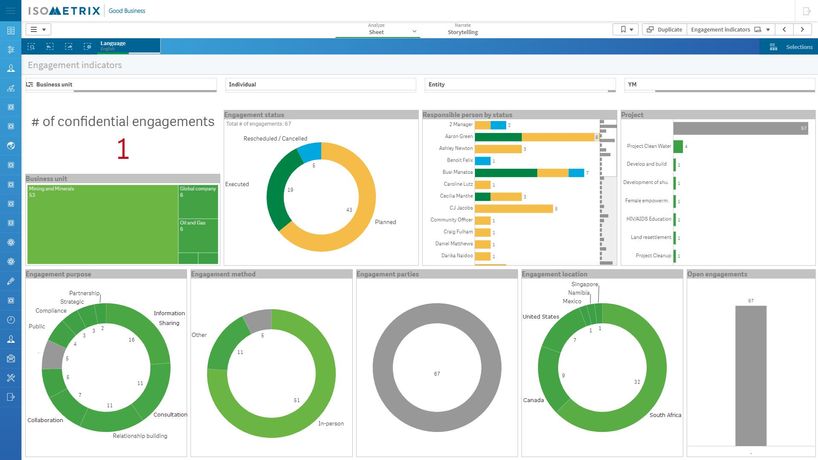Screen dimensions: 818x460
Task: Click the table grid icon in the sidebar
Action: tap(10, 30)
